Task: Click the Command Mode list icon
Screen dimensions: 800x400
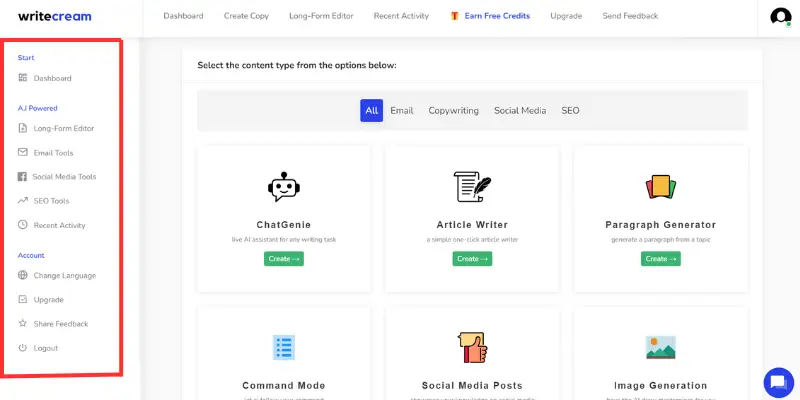Action: (284, 347)
